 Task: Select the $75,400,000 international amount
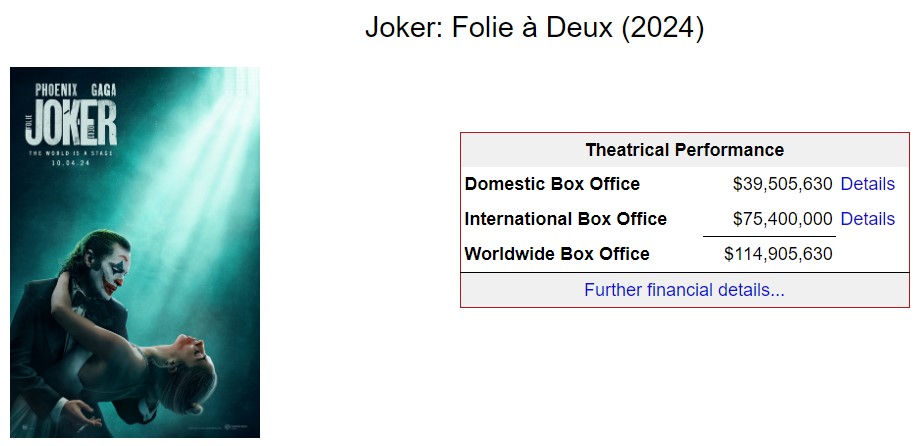click(782, 219)
